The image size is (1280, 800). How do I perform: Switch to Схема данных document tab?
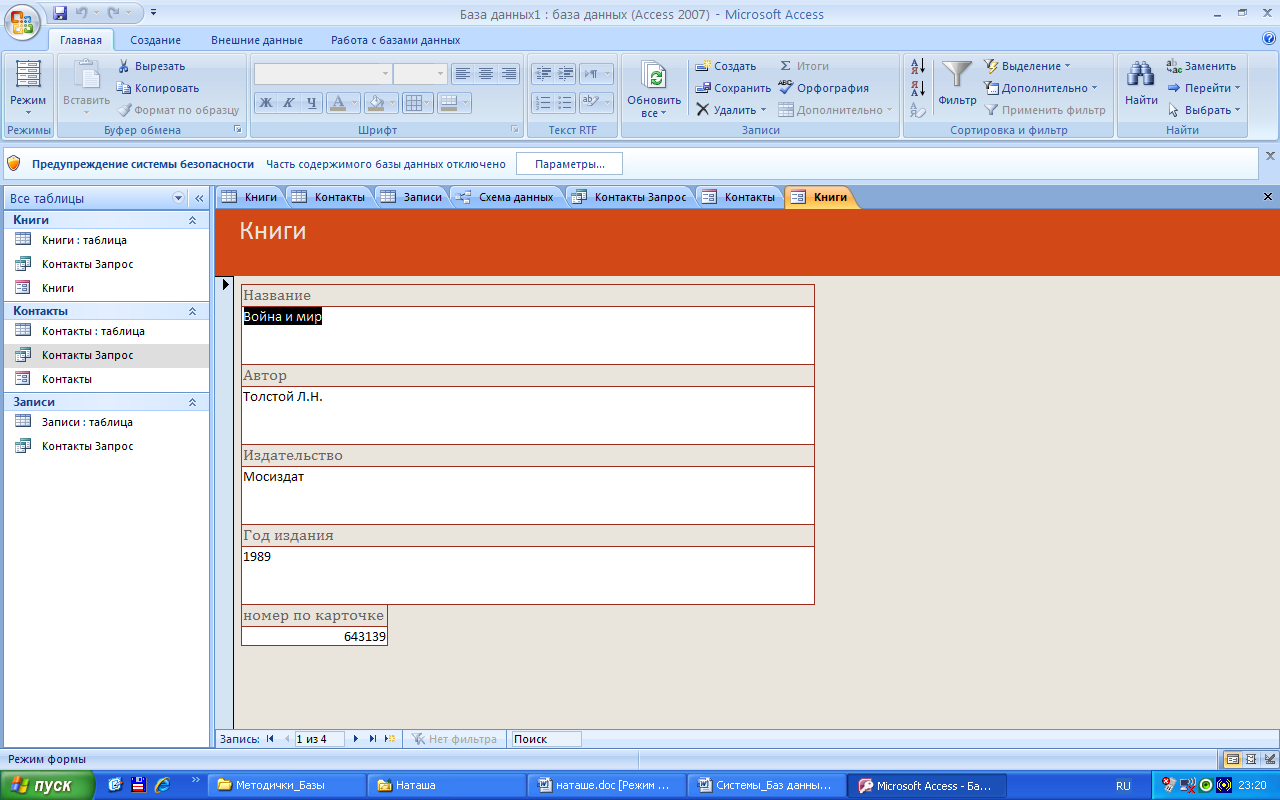pos(506,197)
